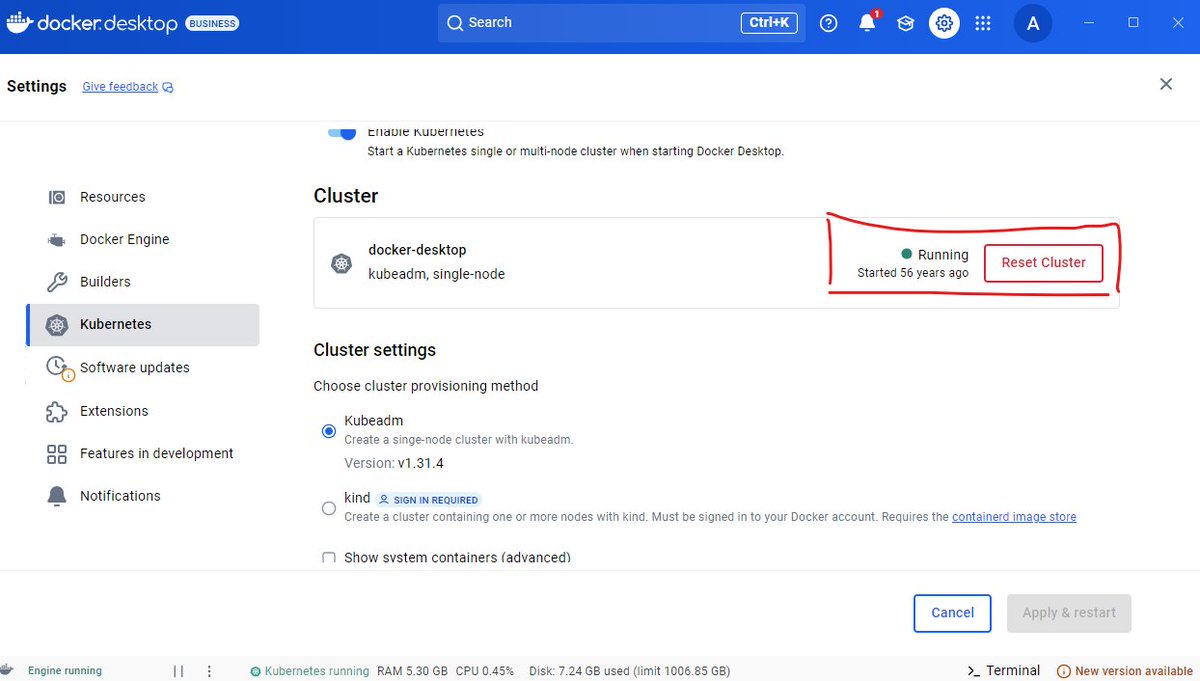
Task: Click the Cancel button
Action: pos(952,613)
